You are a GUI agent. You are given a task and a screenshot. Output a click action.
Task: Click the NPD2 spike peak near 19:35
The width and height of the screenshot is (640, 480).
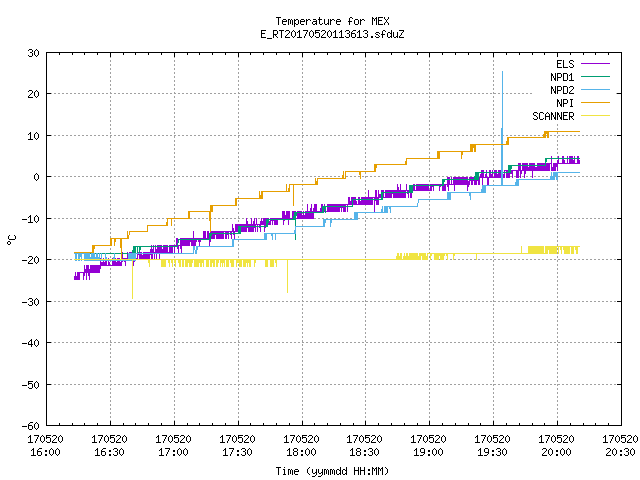coord(502,72)
